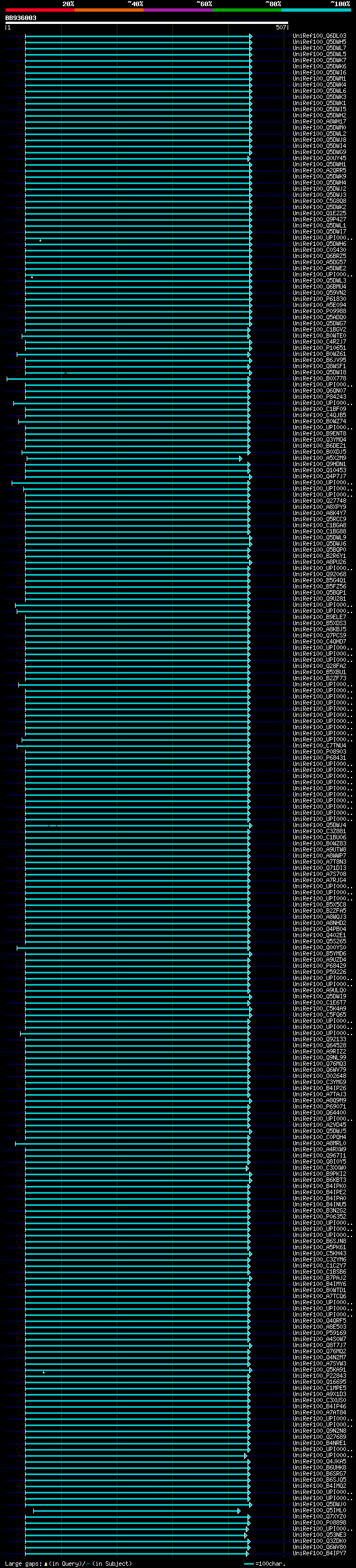Select the UniRef100_A5E094 label
This screenshot has height=1568, width=356.
click(x=319, y=305)
